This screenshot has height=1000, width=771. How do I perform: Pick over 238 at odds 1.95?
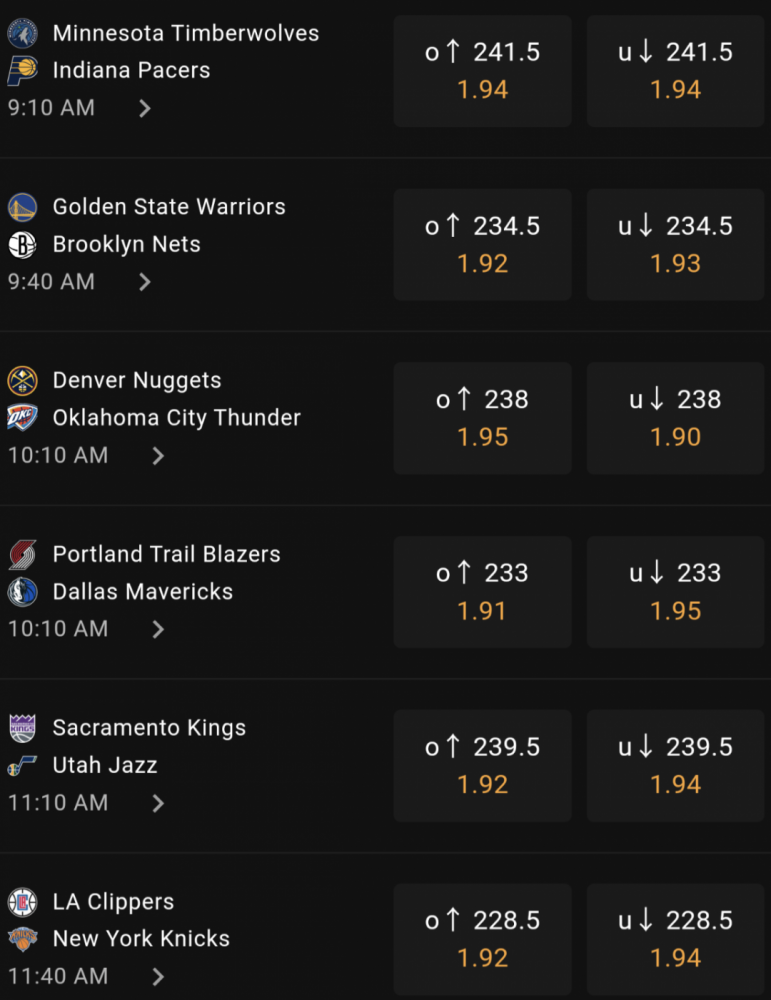point(482,418)
